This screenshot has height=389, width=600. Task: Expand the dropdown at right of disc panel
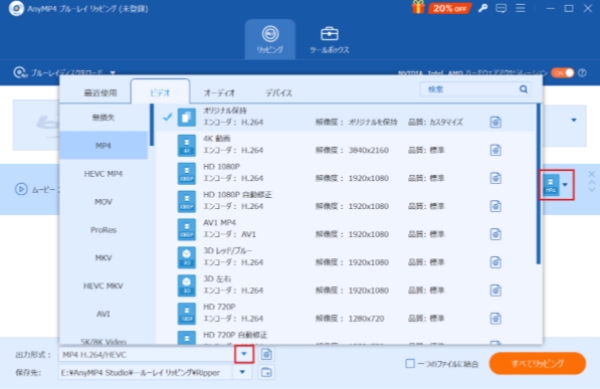click(x=574, y=120)
